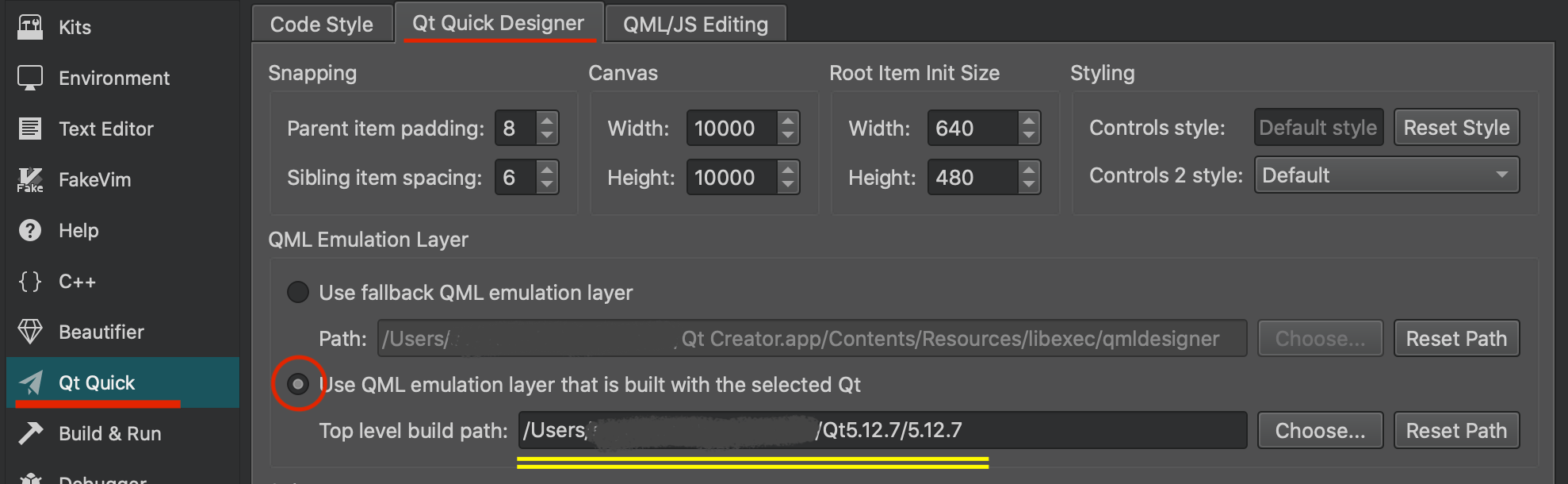Switch to the Code Style tab

pos(321,23)
